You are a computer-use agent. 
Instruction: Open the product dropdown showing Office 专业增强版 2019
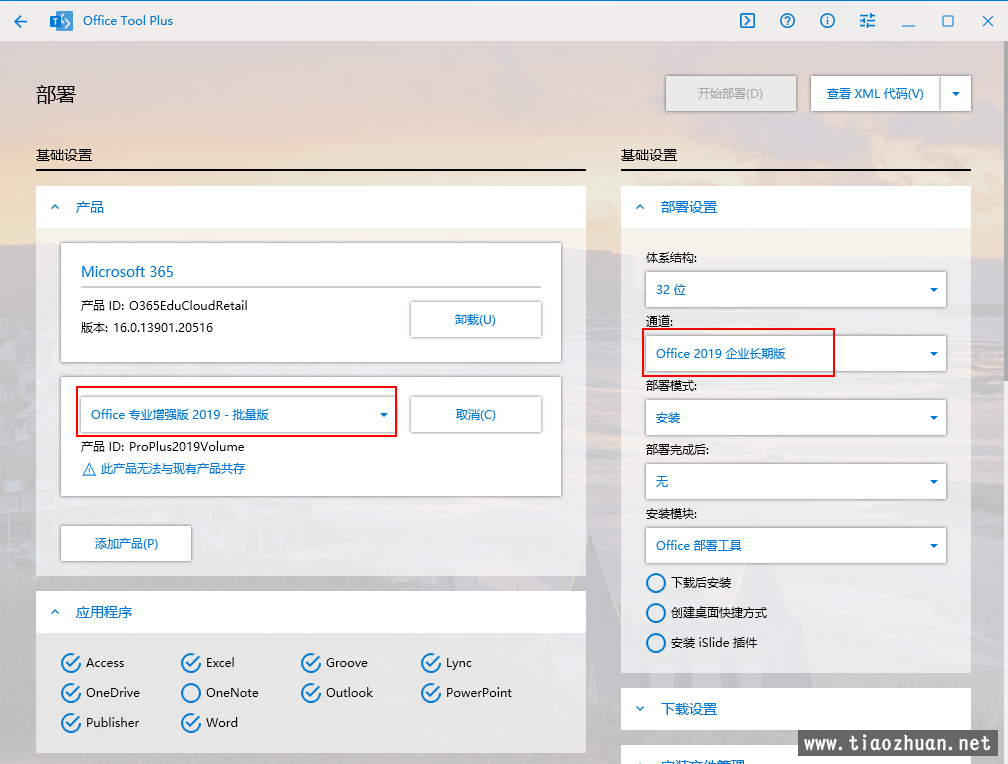[237, 414]
